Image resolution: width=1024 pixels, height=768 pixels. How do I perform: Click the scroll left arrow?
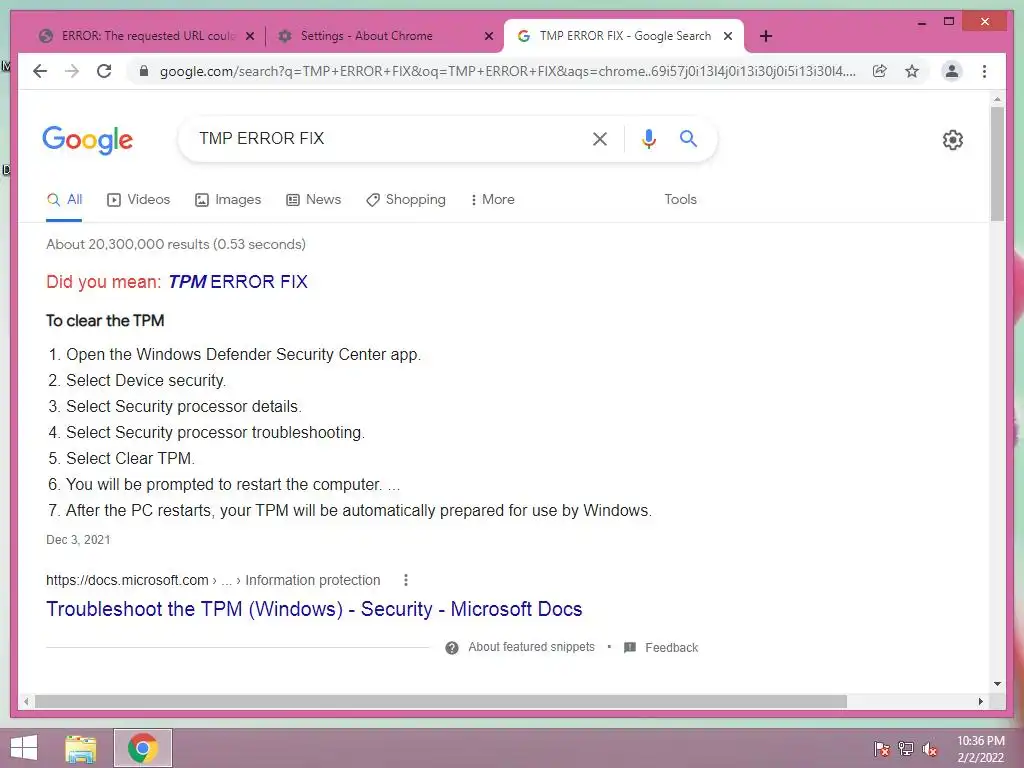point(26,701)
